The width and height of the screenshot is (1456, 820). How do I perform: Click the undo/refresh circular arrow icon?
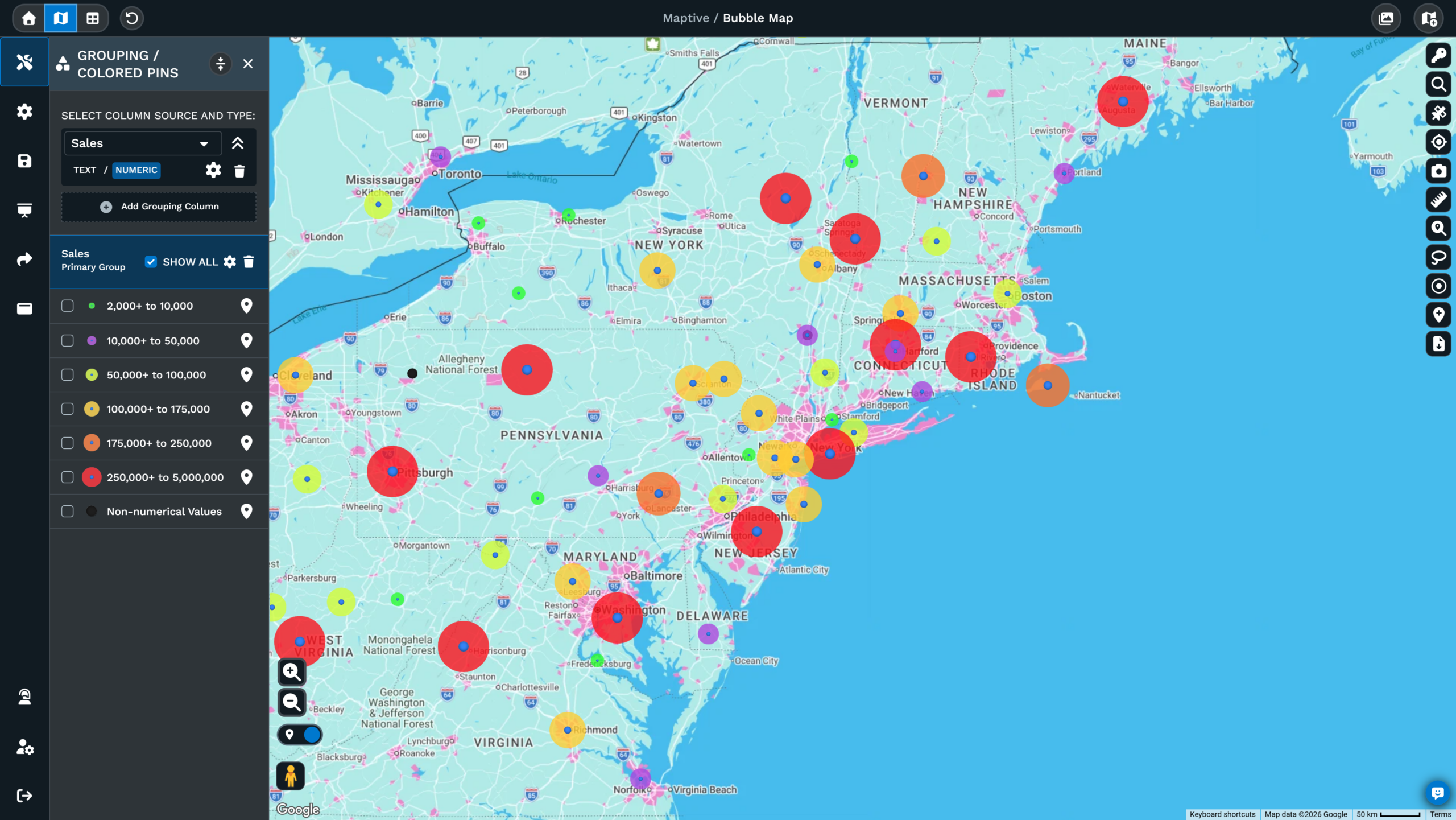point(131,18)
